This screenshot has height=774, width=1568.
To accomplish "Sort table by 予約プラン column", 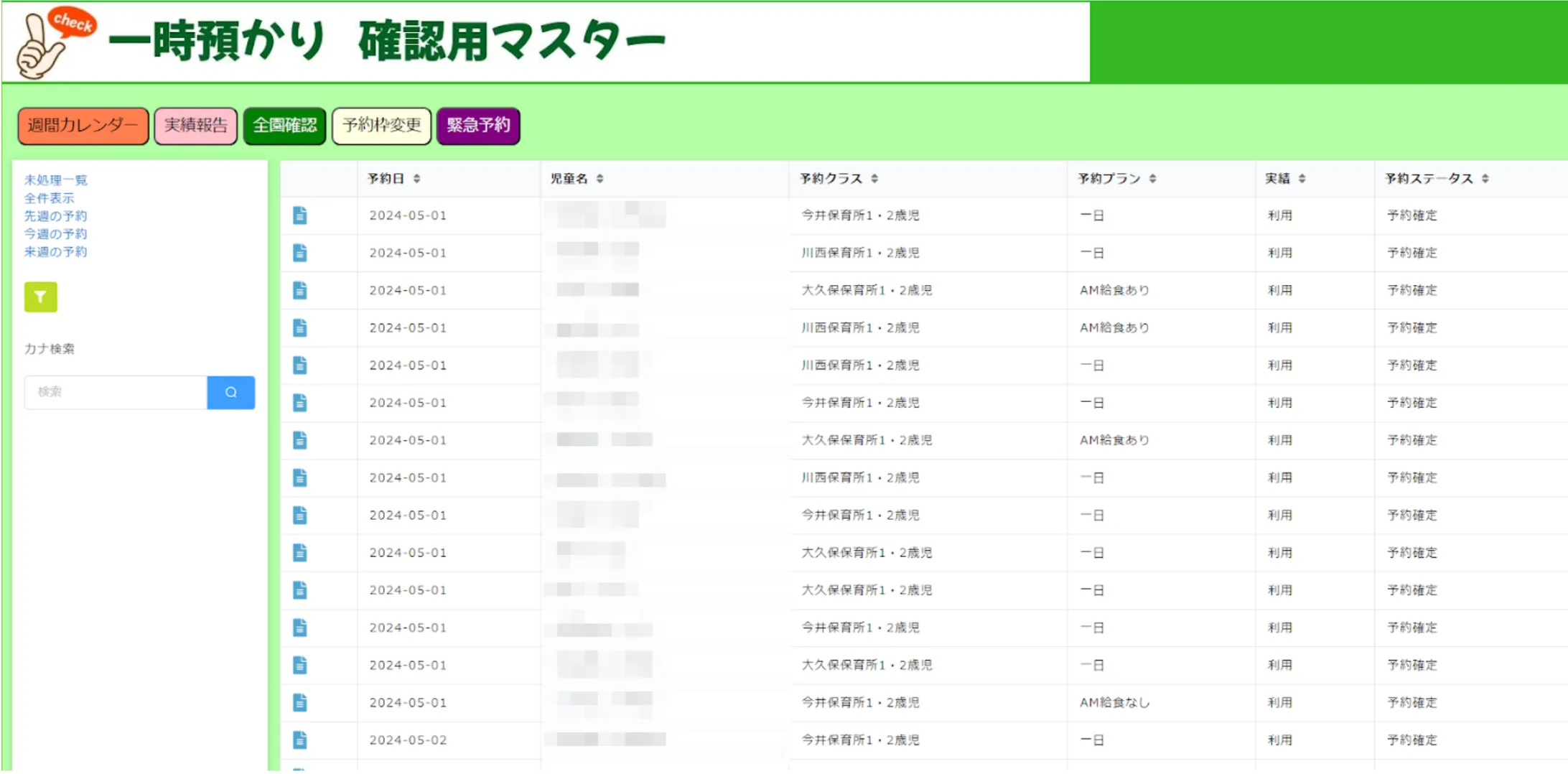I will click(x=1152, y=179).
